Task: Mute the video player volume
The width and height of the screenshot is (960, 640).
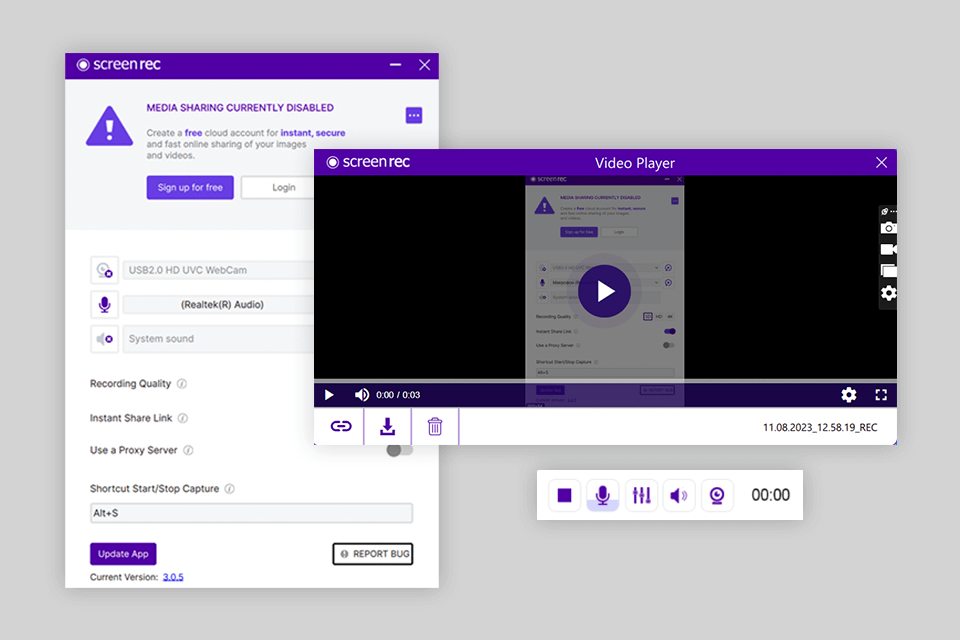Action: point(362,395)
